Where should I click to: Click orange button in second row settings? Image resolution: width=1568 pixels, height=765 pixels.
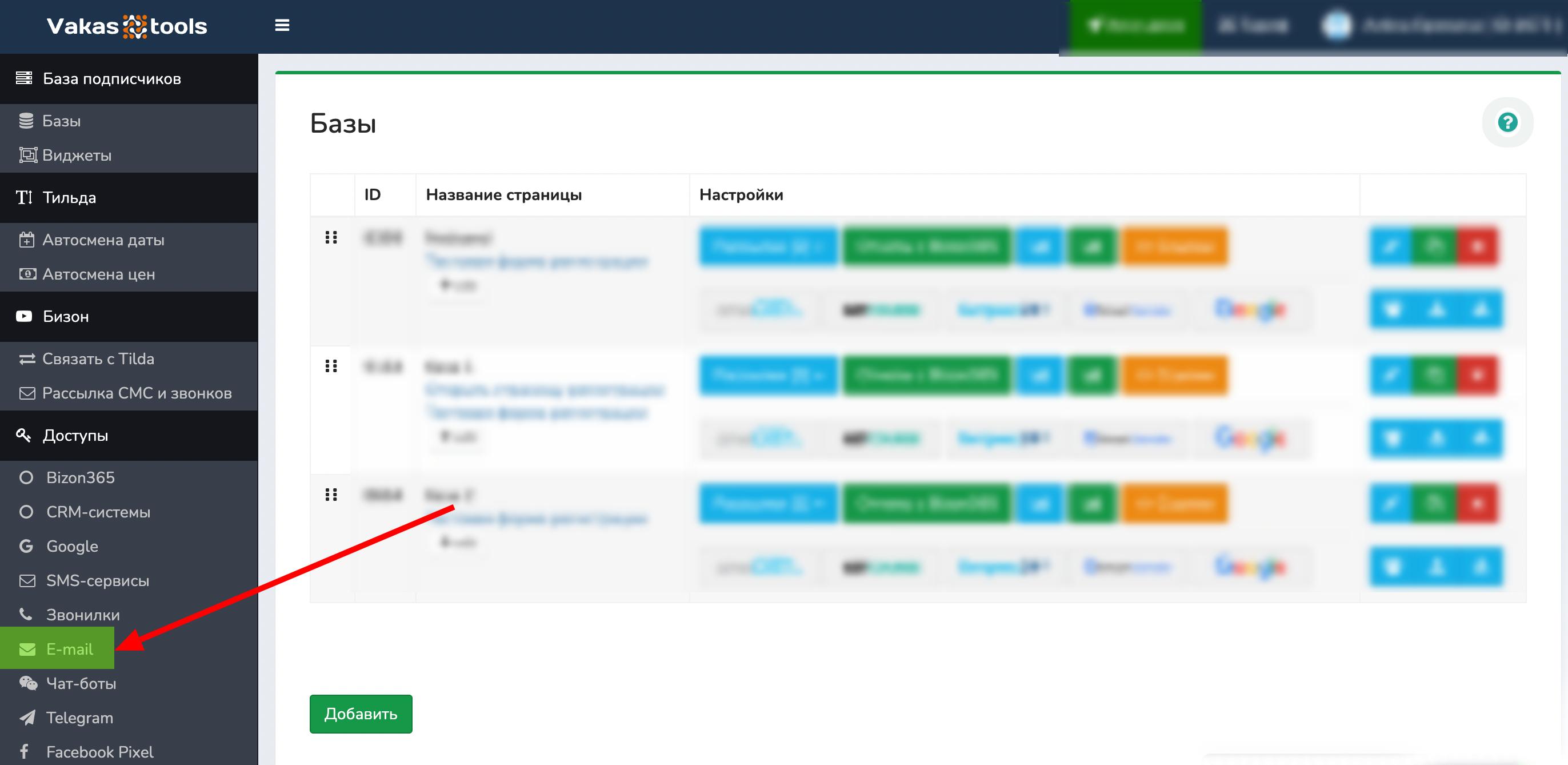tap(1174, 375)
